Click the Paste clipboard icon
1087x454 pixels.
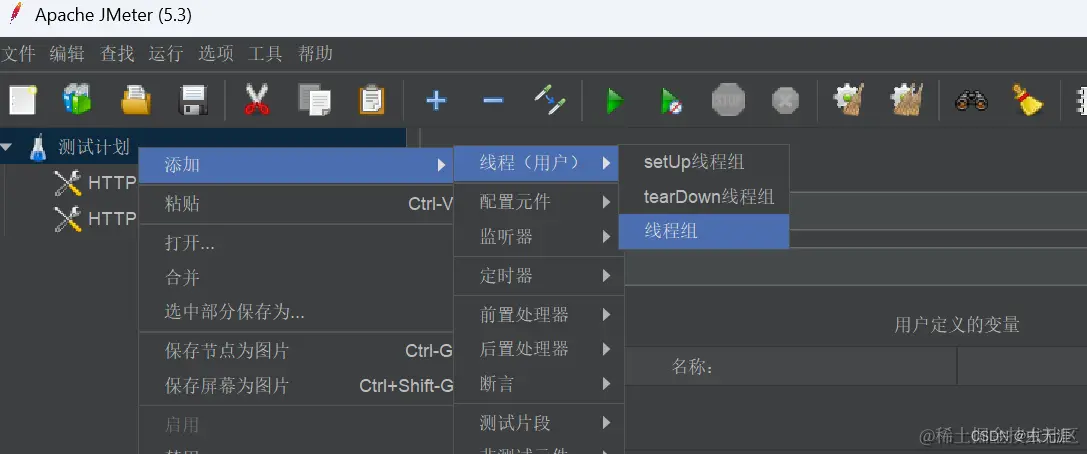372,101
